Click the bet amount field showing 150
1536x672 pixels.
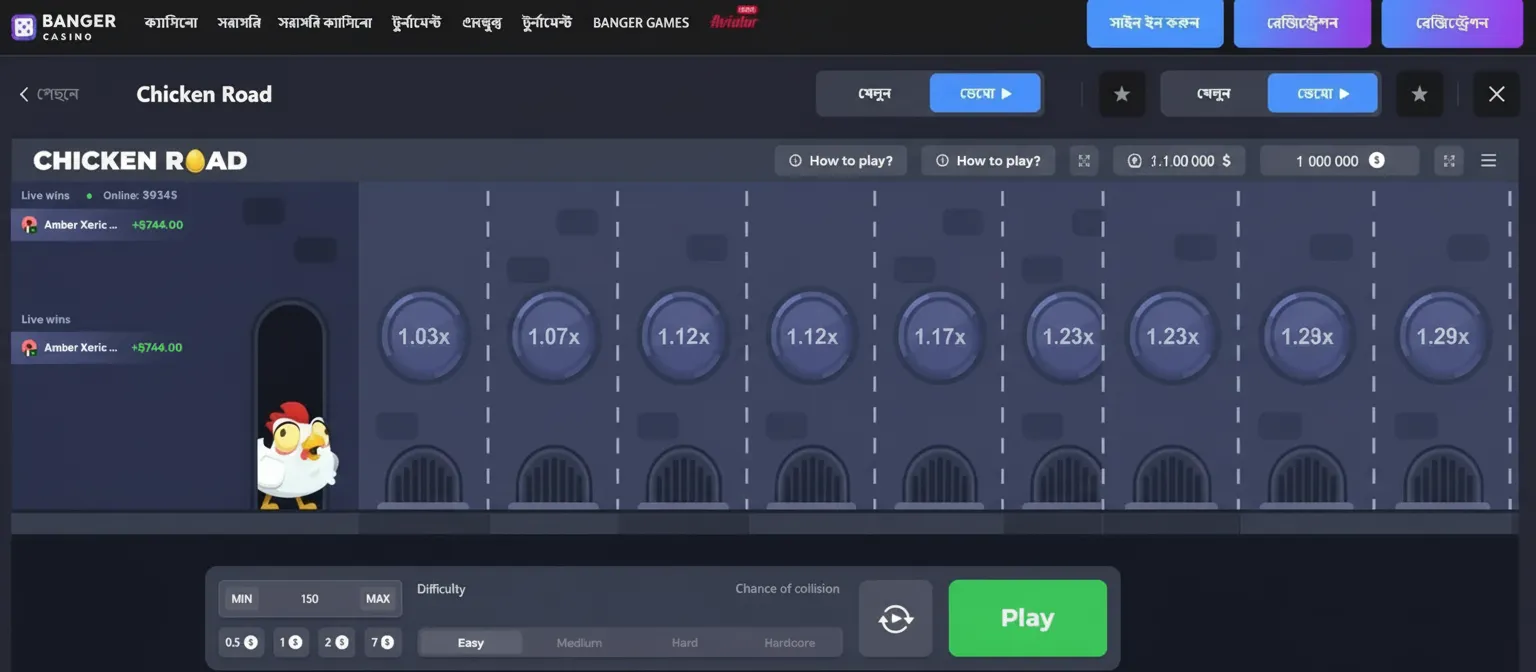(x=309, y=599)
